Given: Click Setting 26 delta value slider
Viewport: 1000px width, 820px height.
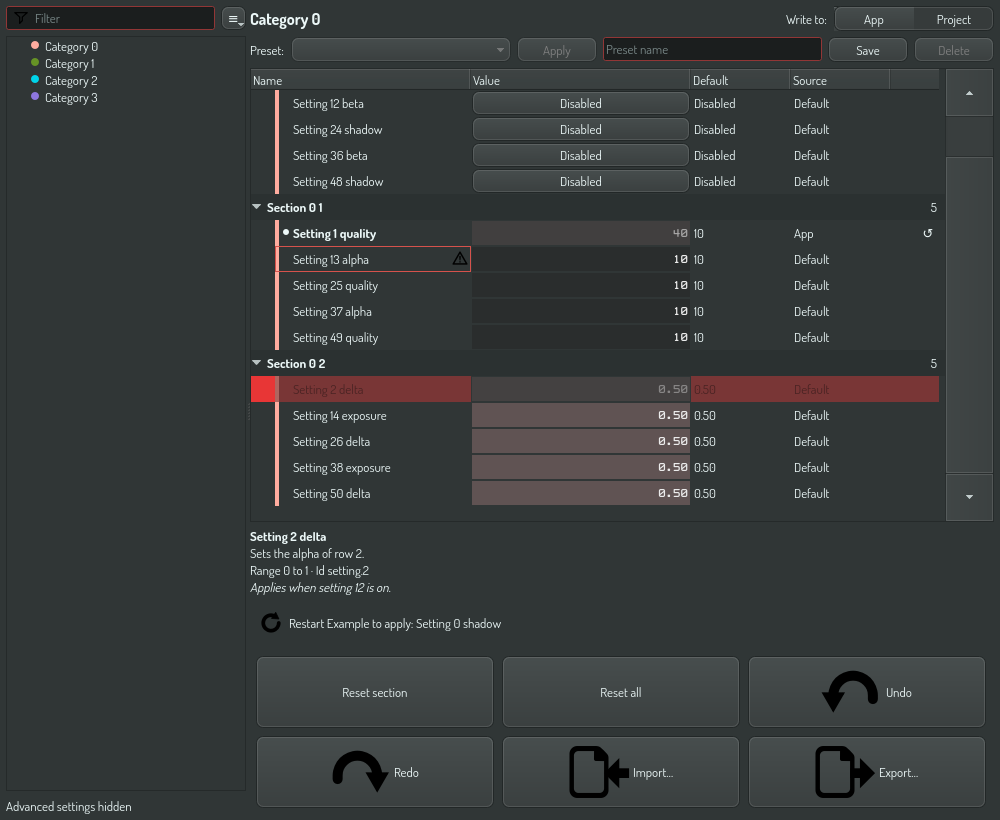Looking at the screenshot, I should click(x=580, y=441).
